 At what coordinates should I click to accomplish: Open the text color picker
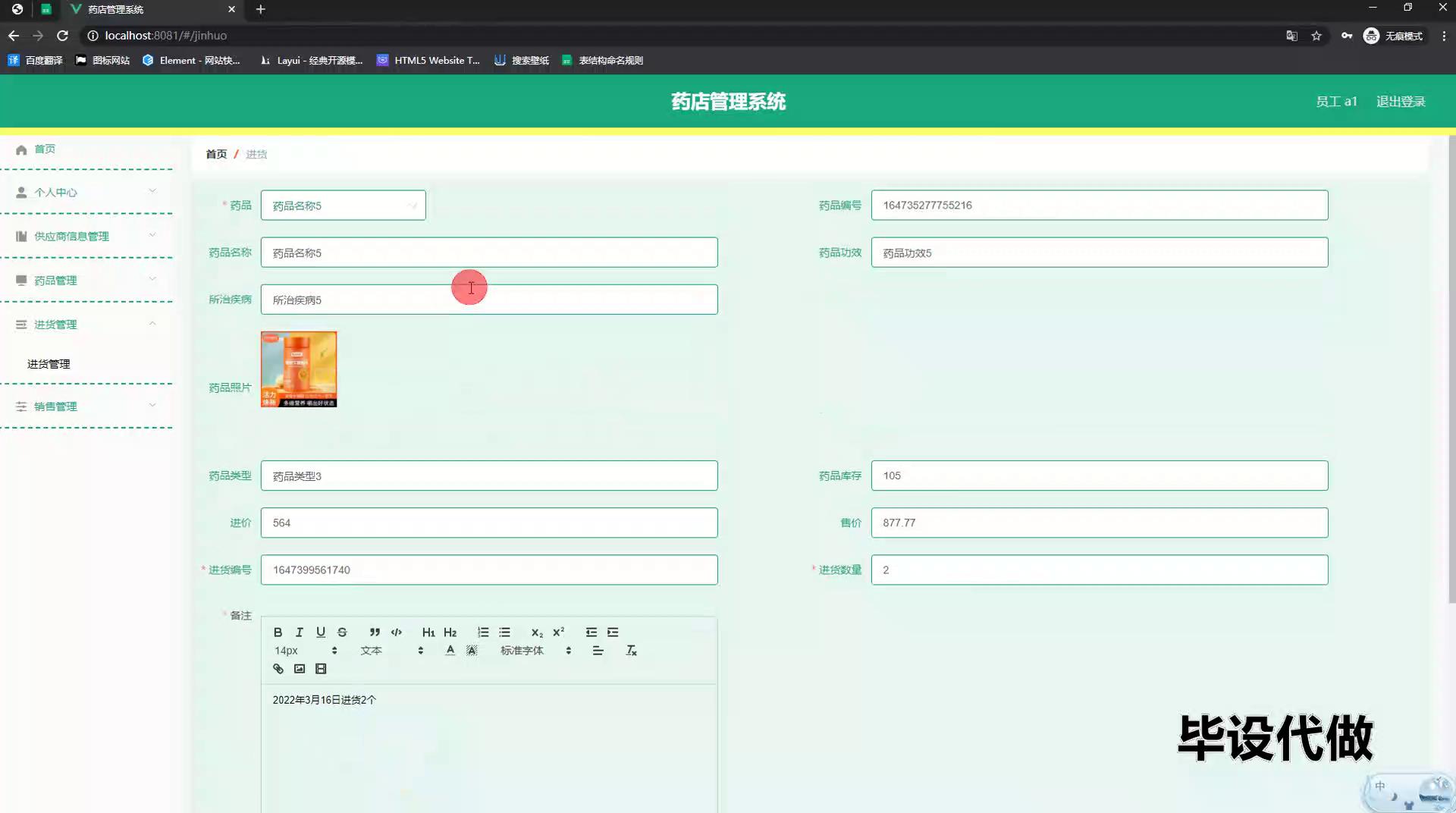click(450, 650)
